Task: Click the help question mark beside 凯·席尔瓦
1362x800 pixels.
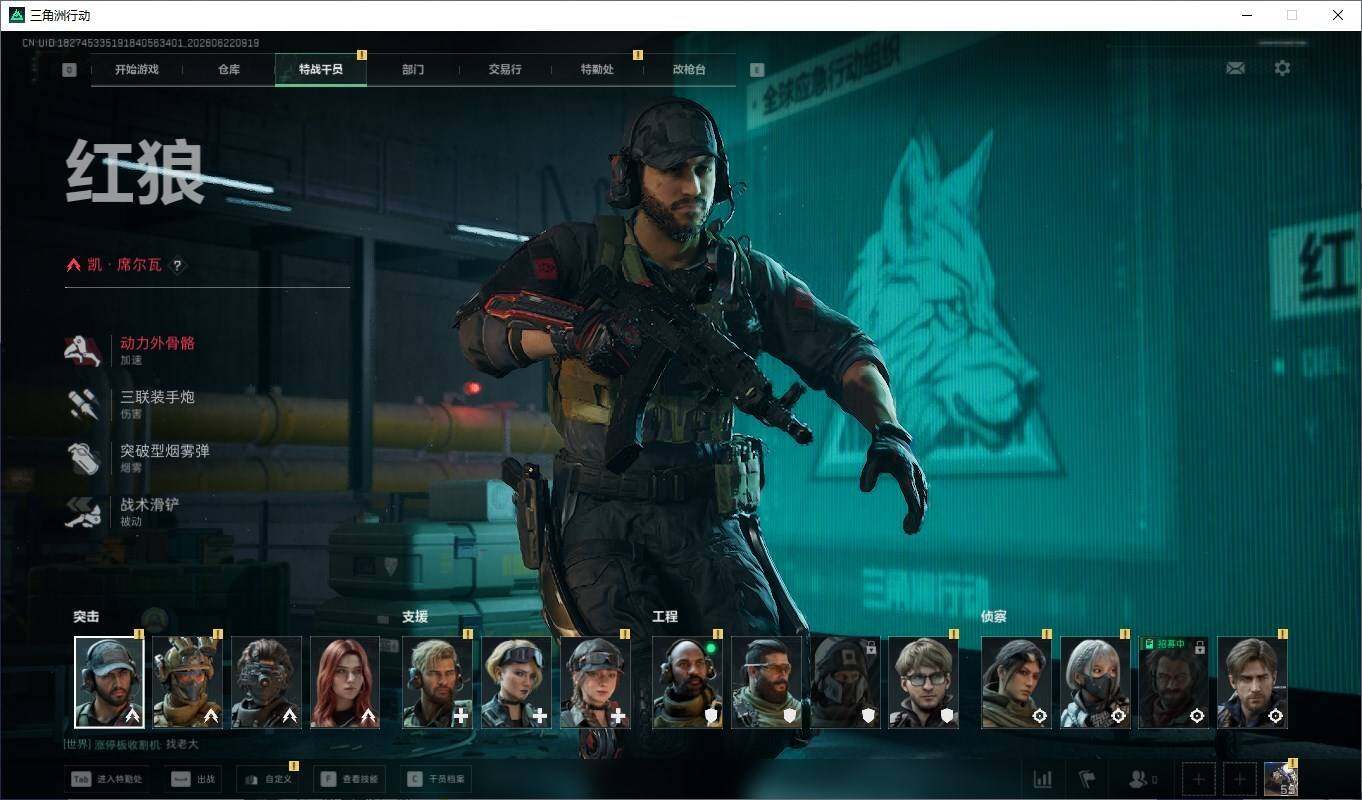Action: pyautogui.click(x=177, y=265)
